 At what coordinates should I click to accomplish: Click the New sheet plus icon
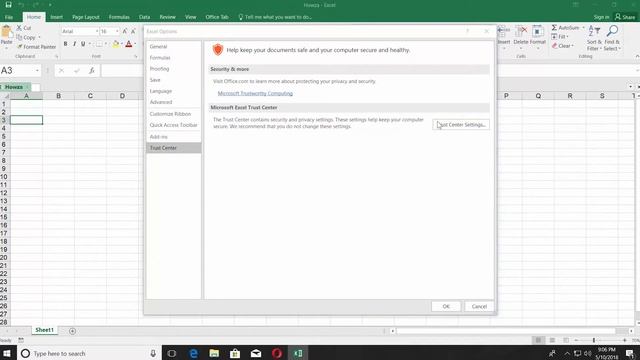[x=72, y=331]
